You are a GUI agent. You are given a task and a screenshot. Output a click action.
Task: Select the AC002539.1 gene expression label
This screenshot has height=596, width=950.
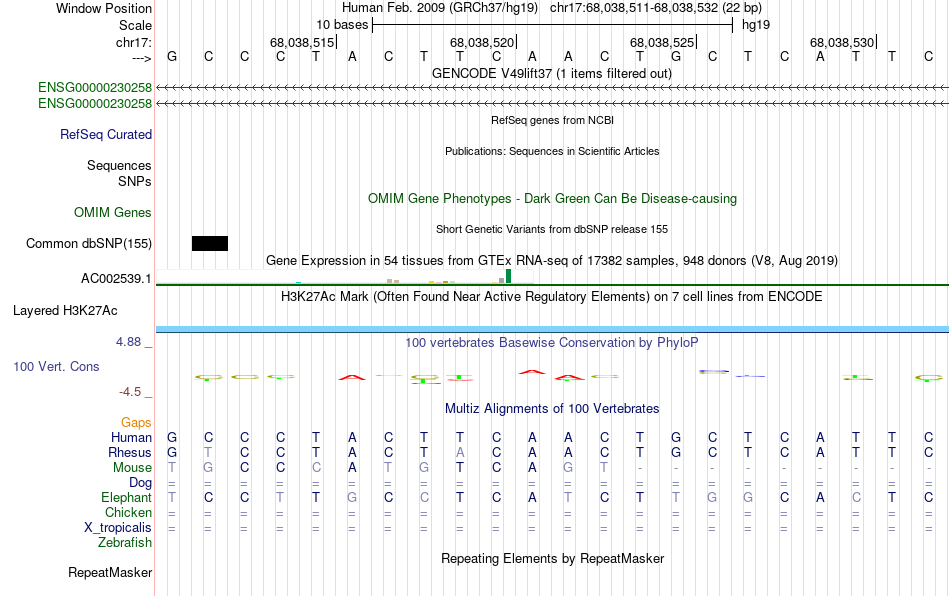tap(116, 279)
